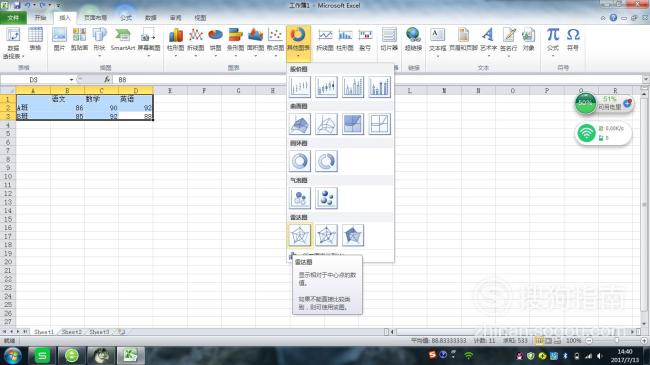Insert a Line sparkline from Sparklines group
The width and height of the screenshot is (650, 365).
(x=325, y=39)
